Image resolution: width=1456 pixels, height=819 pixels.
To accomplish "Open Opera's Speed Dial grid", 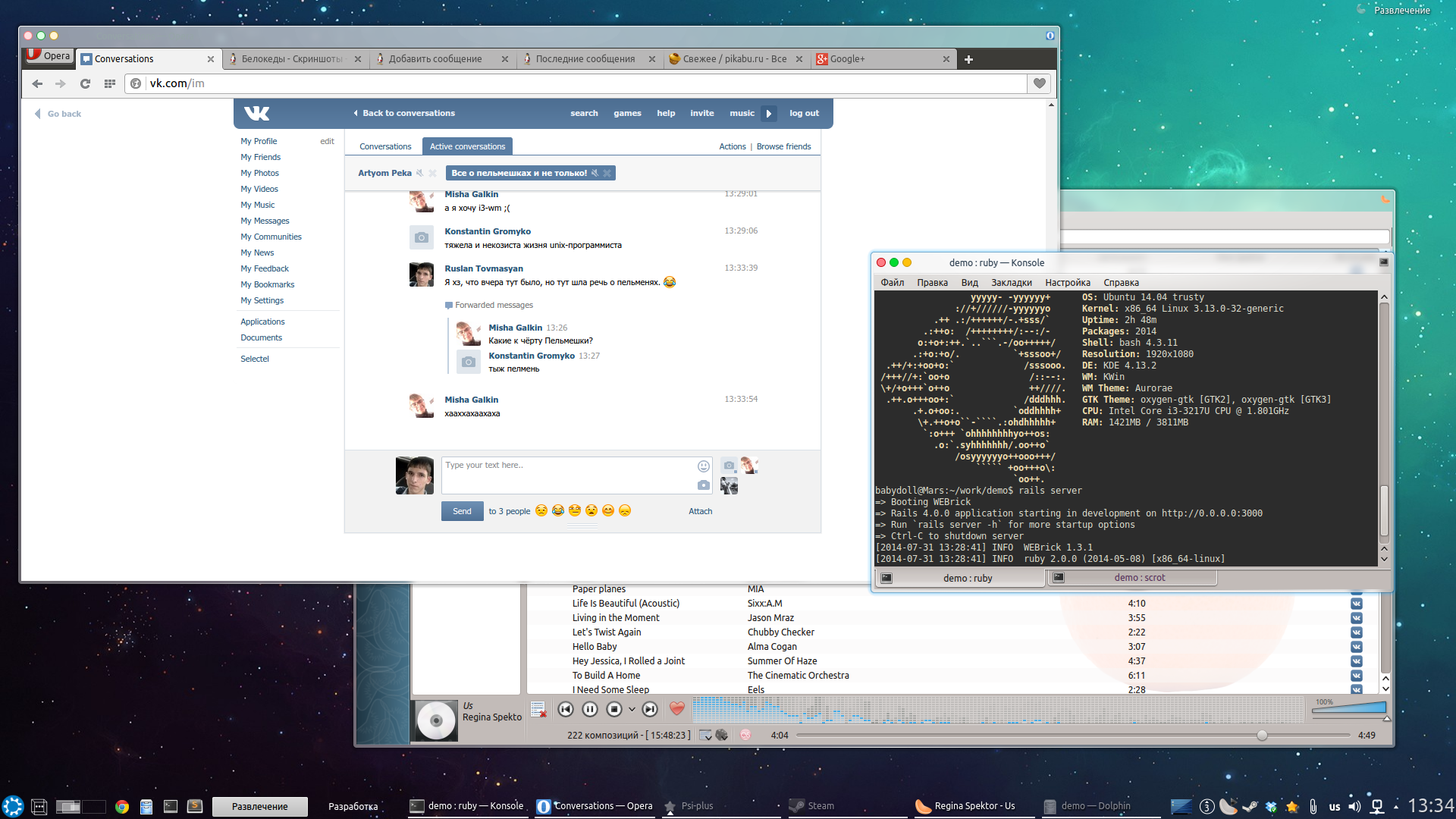I will 109,83.
